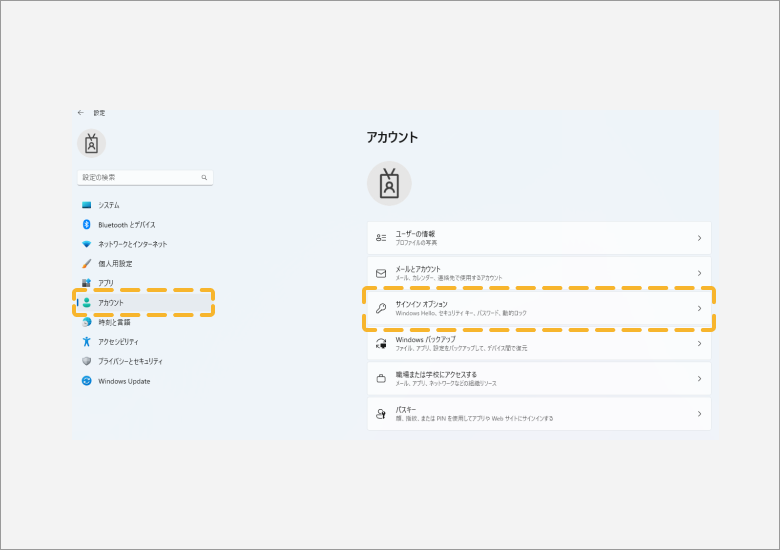Viewport: 780px width, 550px height.
Task: Open 時刻と言語 settings label
Action: pos(114,322)
